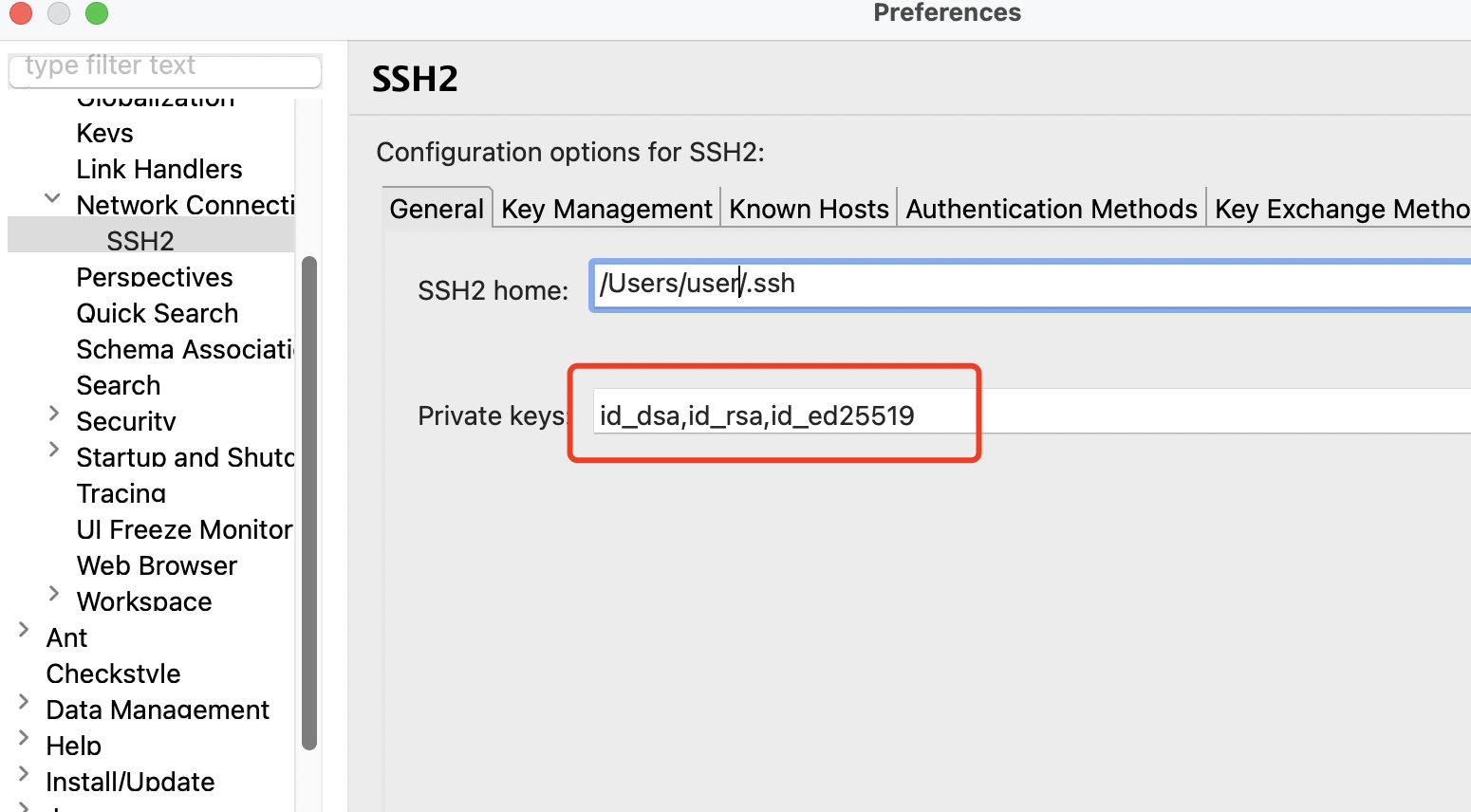
Task: Select Link Handlers in preferences tree
Action: pos(159,169)
